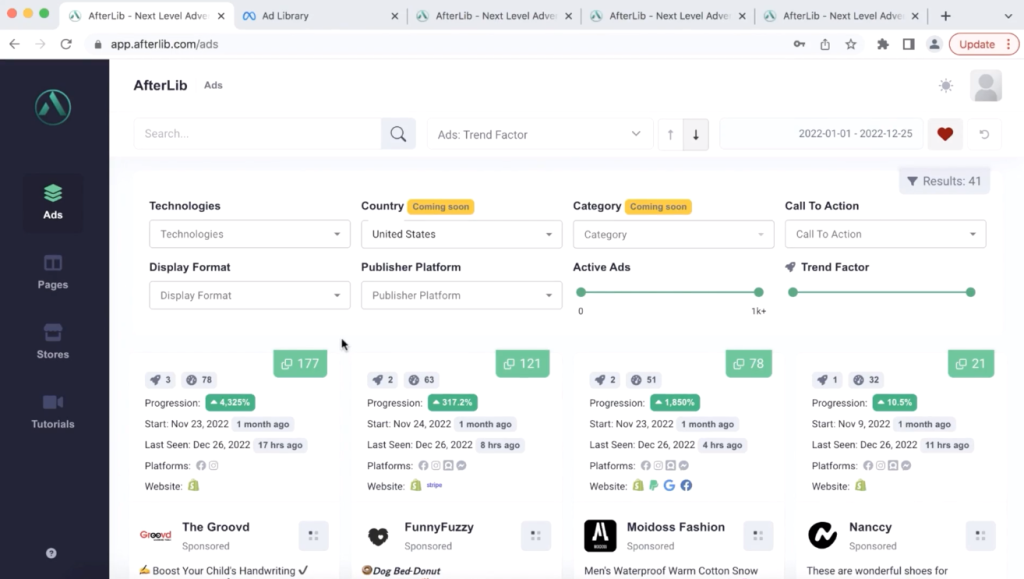This screenshot has width=1024, height=579.
Task: Click the help question mark icon
Action: [x=51, y=553]
